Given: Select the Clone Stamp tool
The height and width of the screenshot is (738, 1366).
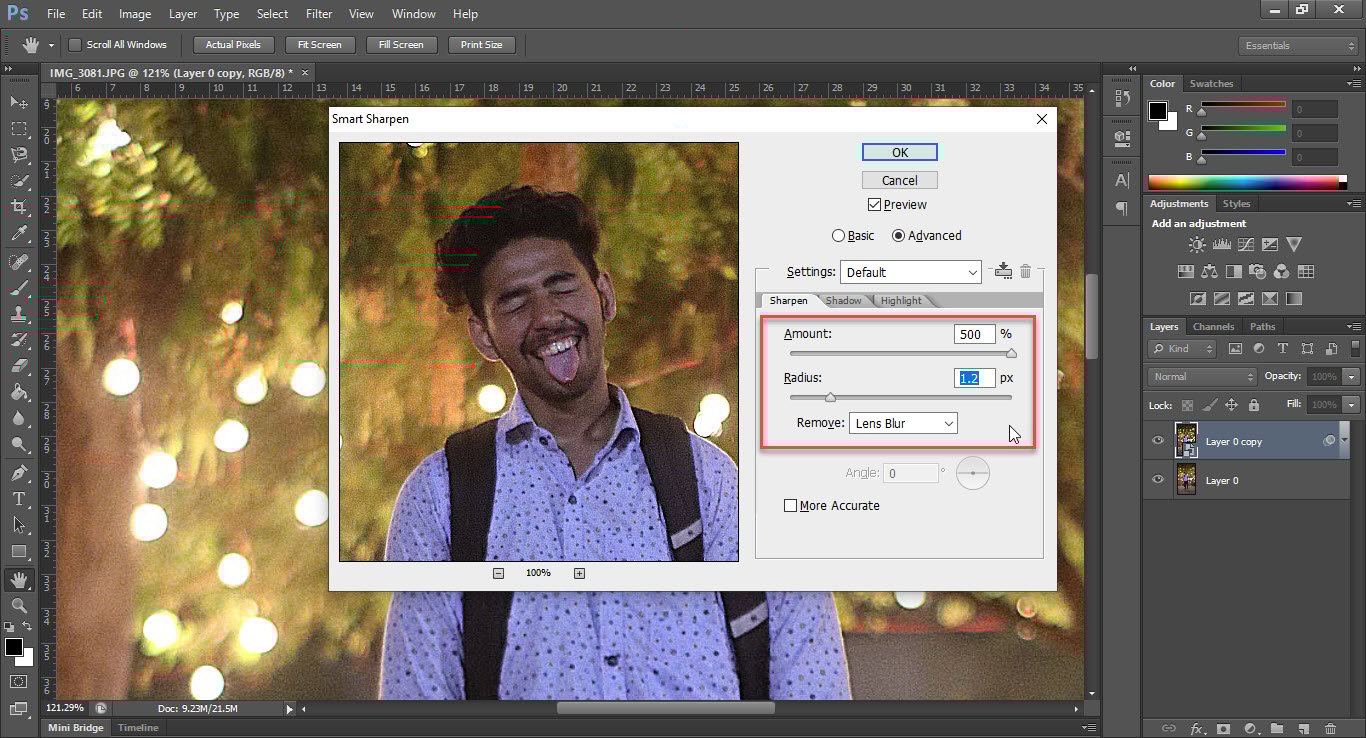Looking at the screenshot, I should [19, 314].
